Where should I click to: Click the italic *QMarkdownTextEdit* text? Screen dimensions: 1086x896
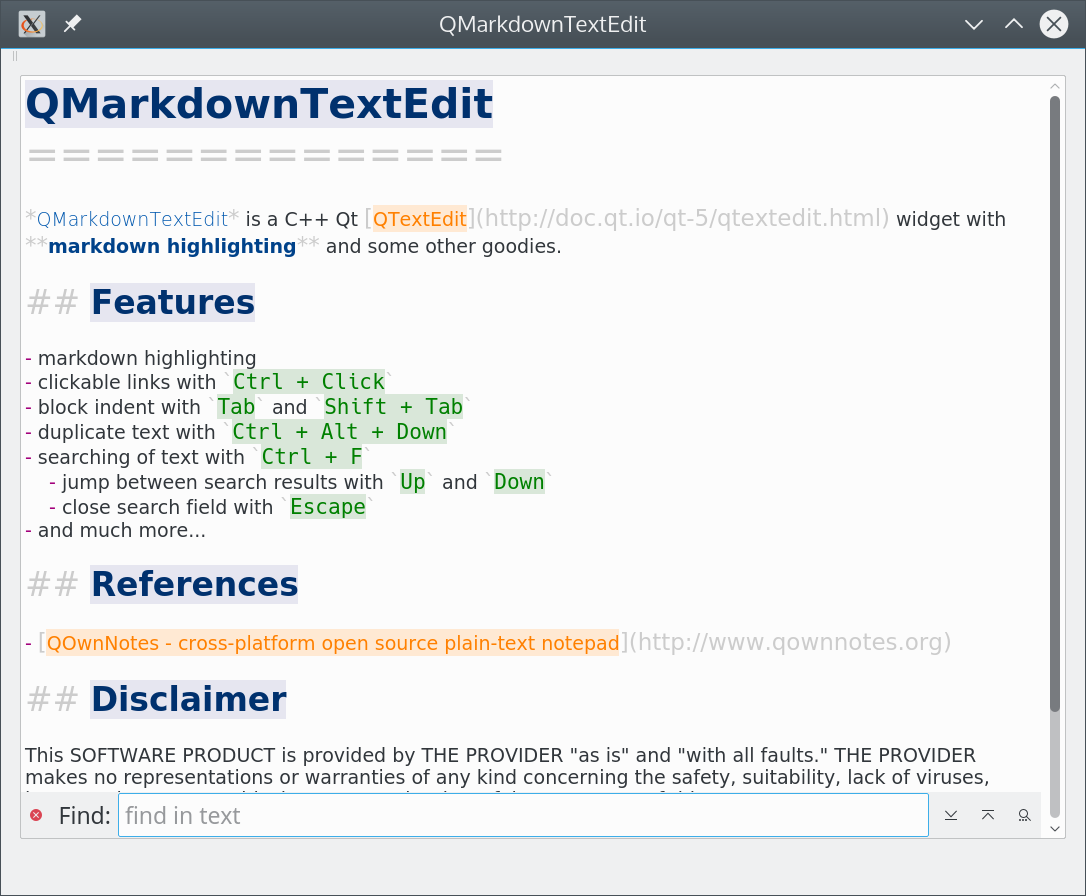pos(132,219)
